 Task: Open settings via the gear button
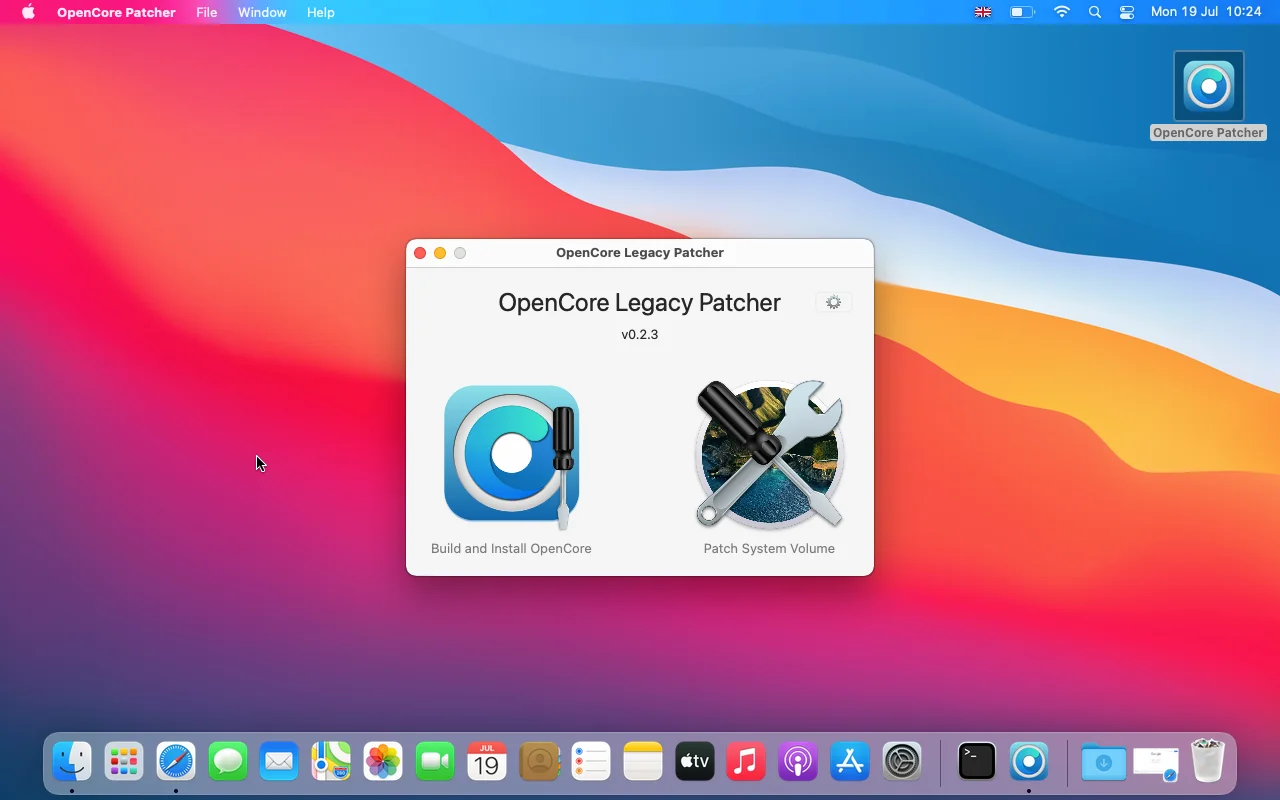[x=834, y=302]
